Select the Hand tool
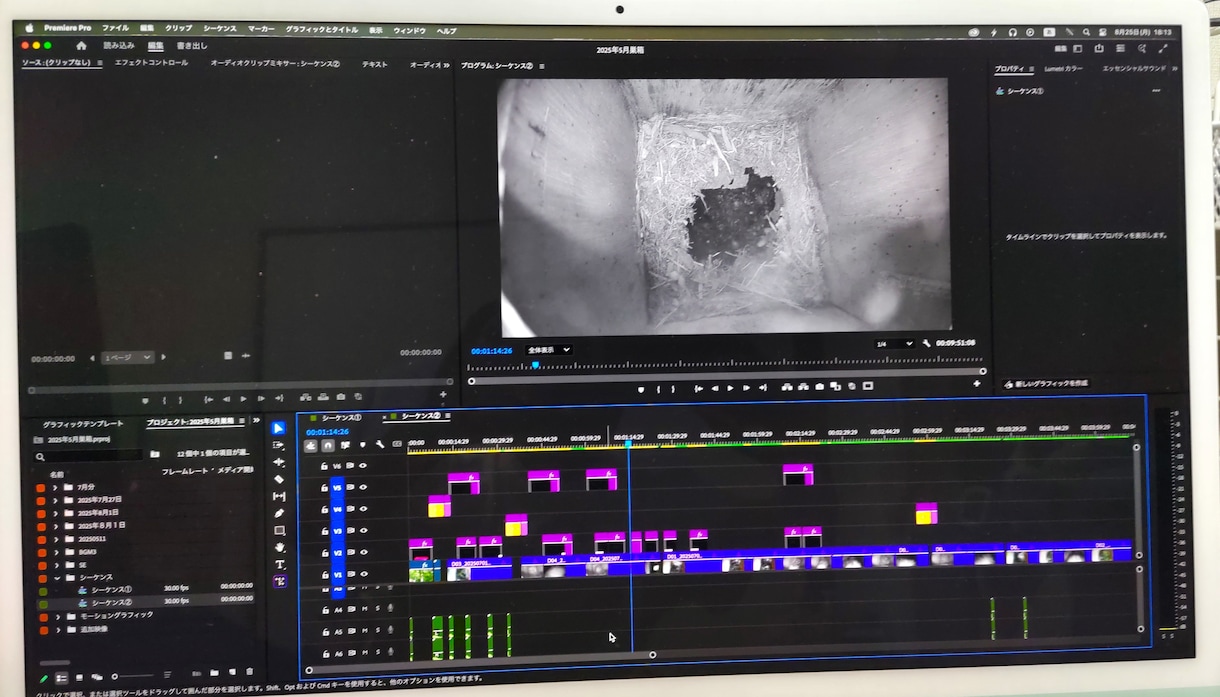 [280, 547]
